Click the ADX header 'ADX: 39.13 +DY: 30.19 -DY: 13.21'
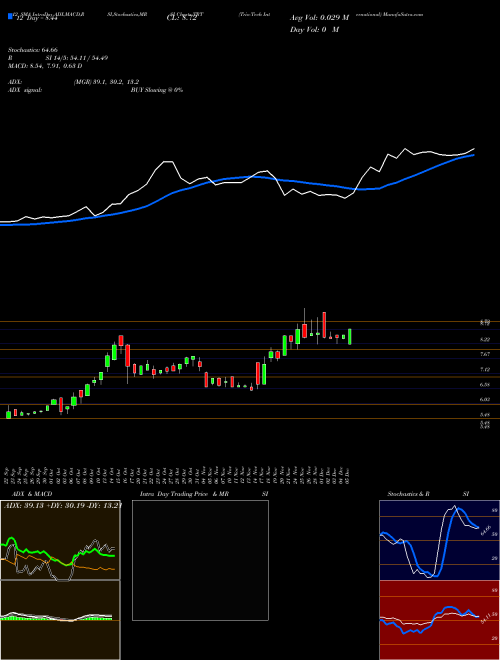Image resolution: width=500 pixels, height=660 pixels. point(63,506)
